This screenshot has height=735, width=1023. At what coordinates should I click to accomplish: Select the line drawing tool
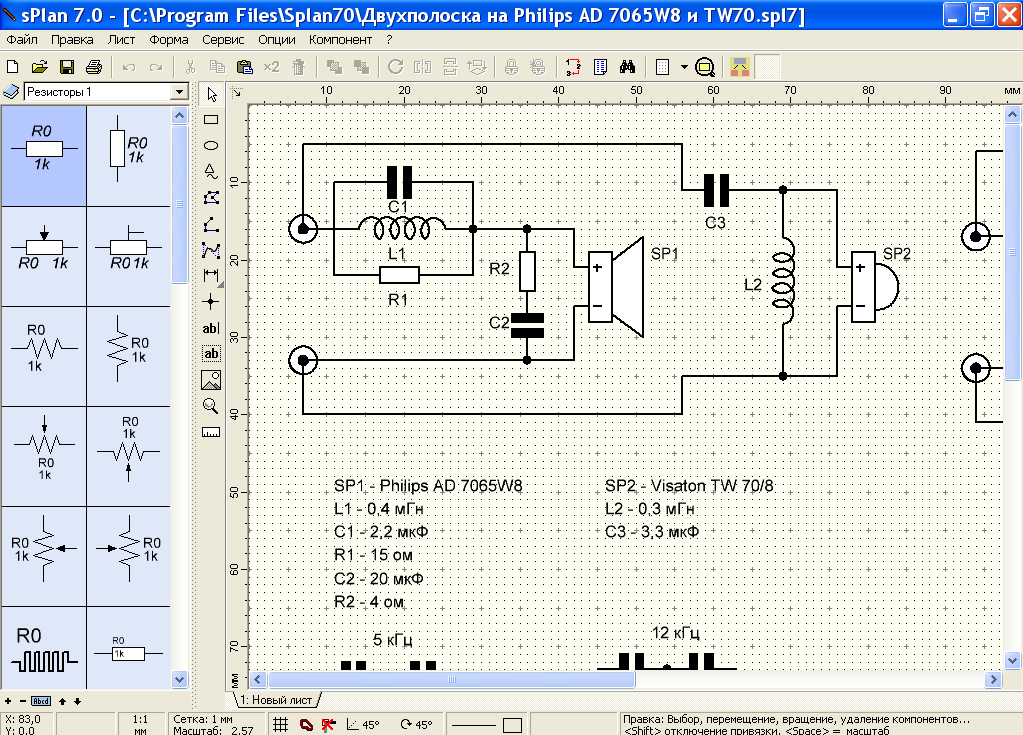211,224
